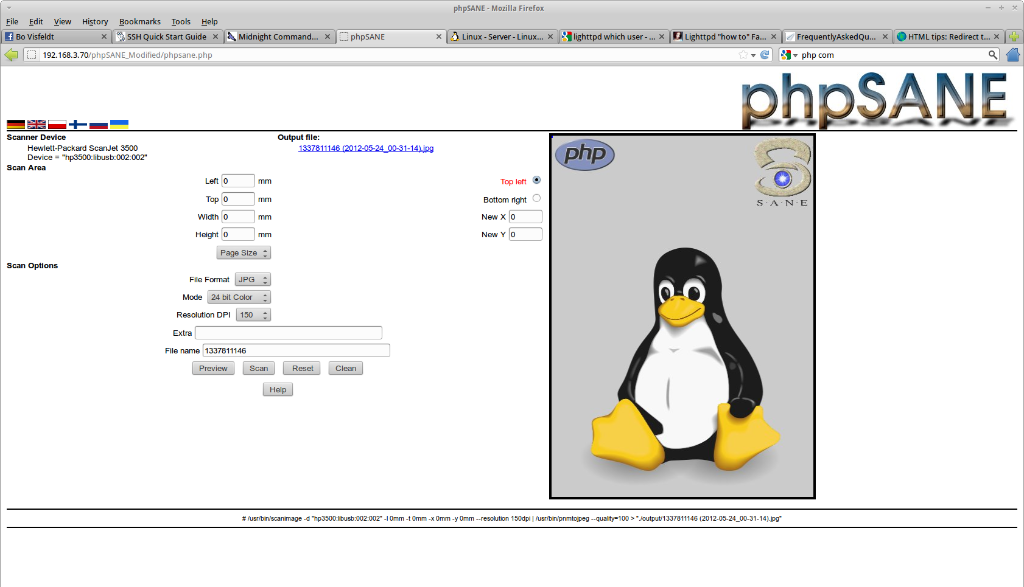Choose the Polish flag language
1024x587 pixels.
[57, 124]
